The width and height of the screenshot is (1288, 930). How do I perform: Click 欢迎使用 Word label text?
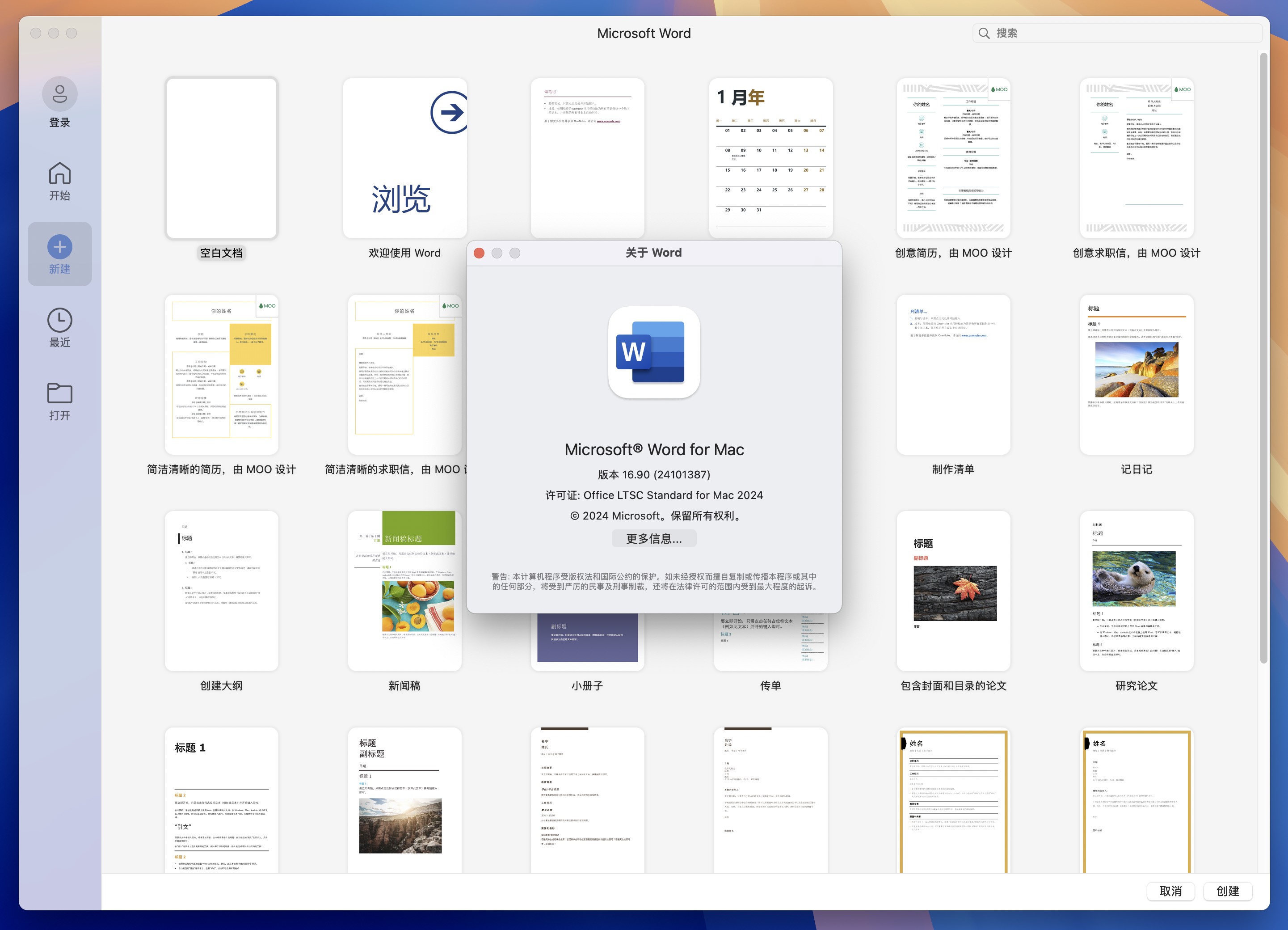point(405,253)
